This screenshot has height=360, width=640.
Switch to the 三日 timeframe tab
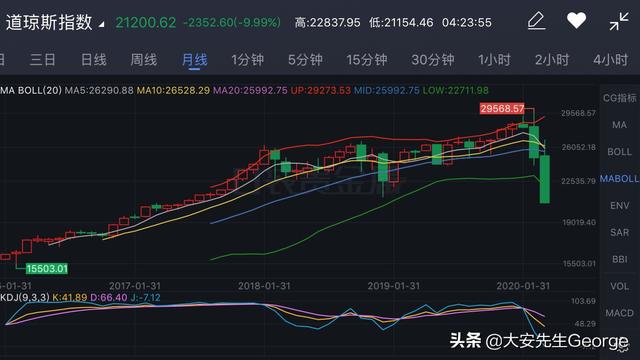coord(42,60)
